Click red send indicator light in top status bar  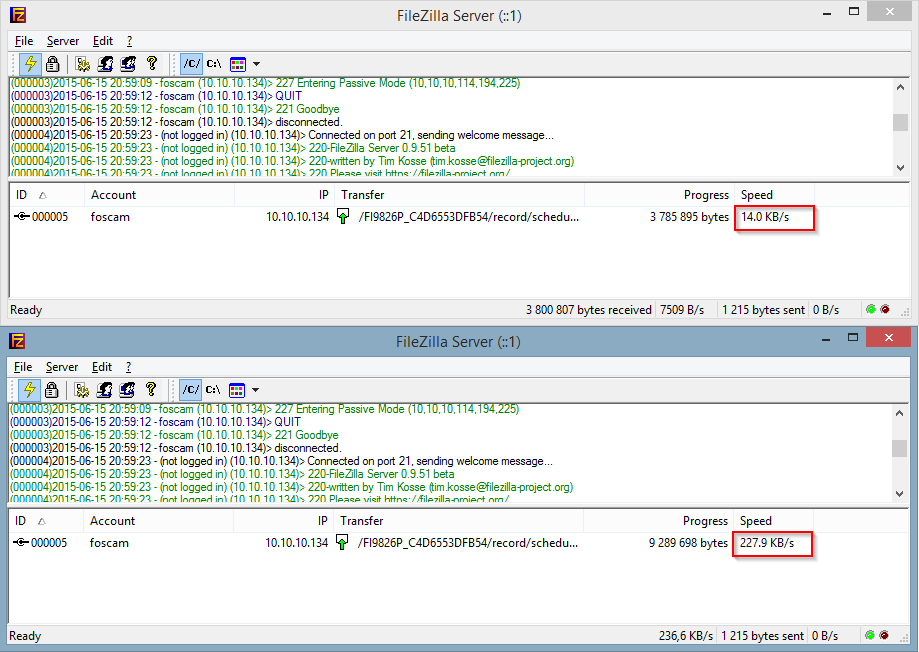(x=885, y=310)
